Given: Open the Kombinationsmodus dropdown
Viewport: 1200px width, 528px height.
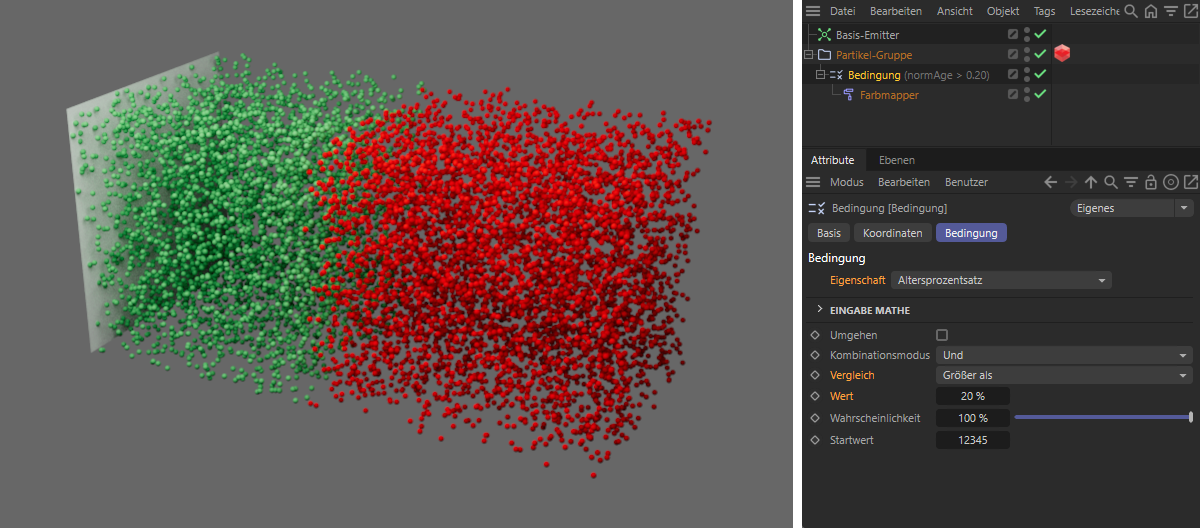Looking at the screenshot, I should (1064, 355).
